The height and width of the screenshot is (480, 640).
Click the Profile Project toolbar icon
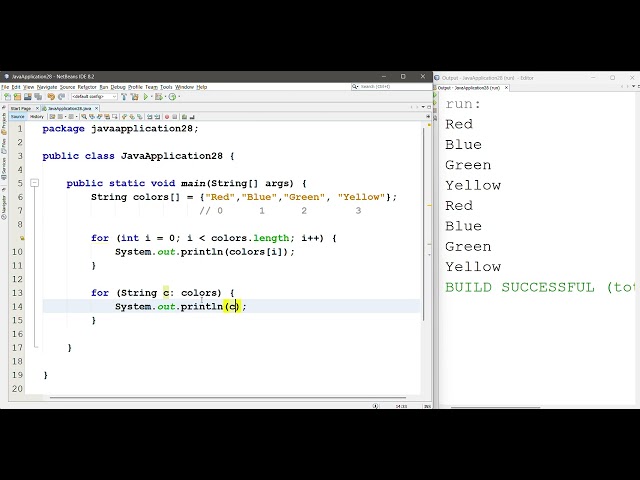pos(172,97)
